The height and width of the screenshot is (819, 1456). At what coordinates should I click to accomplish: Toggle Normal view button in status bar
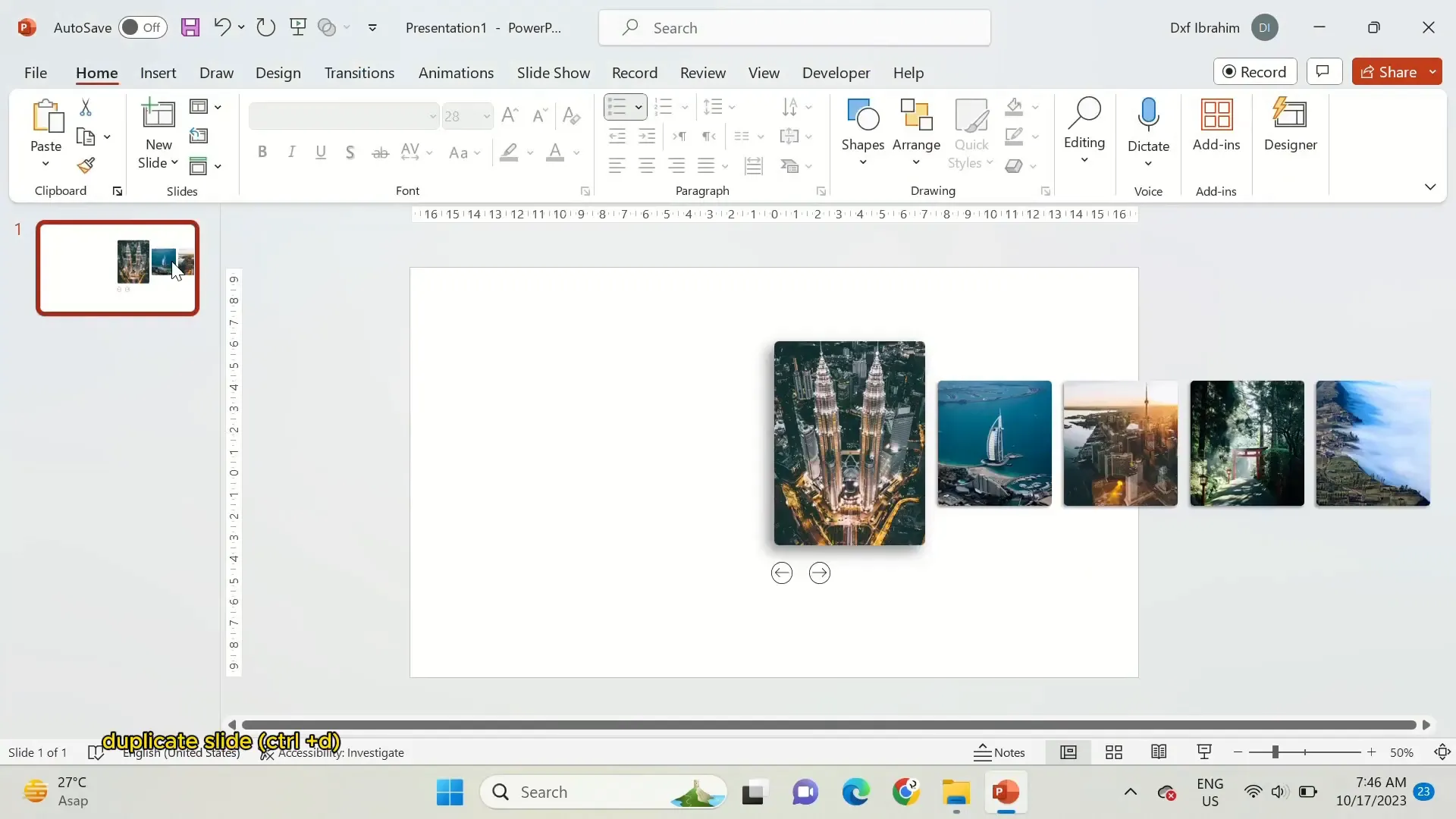(1068, 752)
